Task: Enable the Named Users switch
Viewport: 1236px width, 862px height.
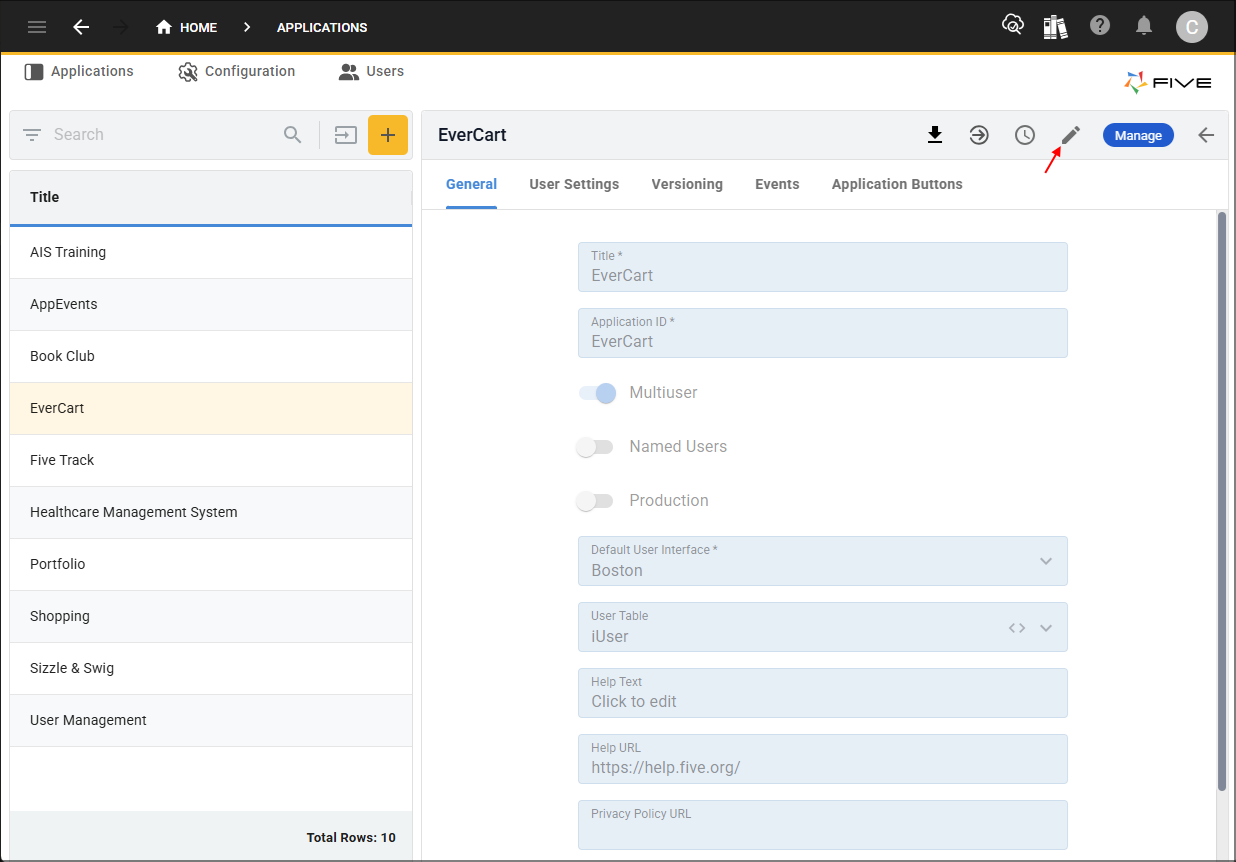Action: pyautogui.click(x=595, y=447)
